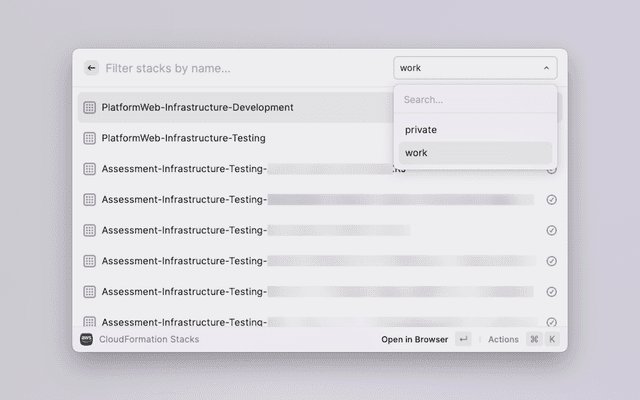
Task: Click the AWS logo in the footer
Action: 88,339
